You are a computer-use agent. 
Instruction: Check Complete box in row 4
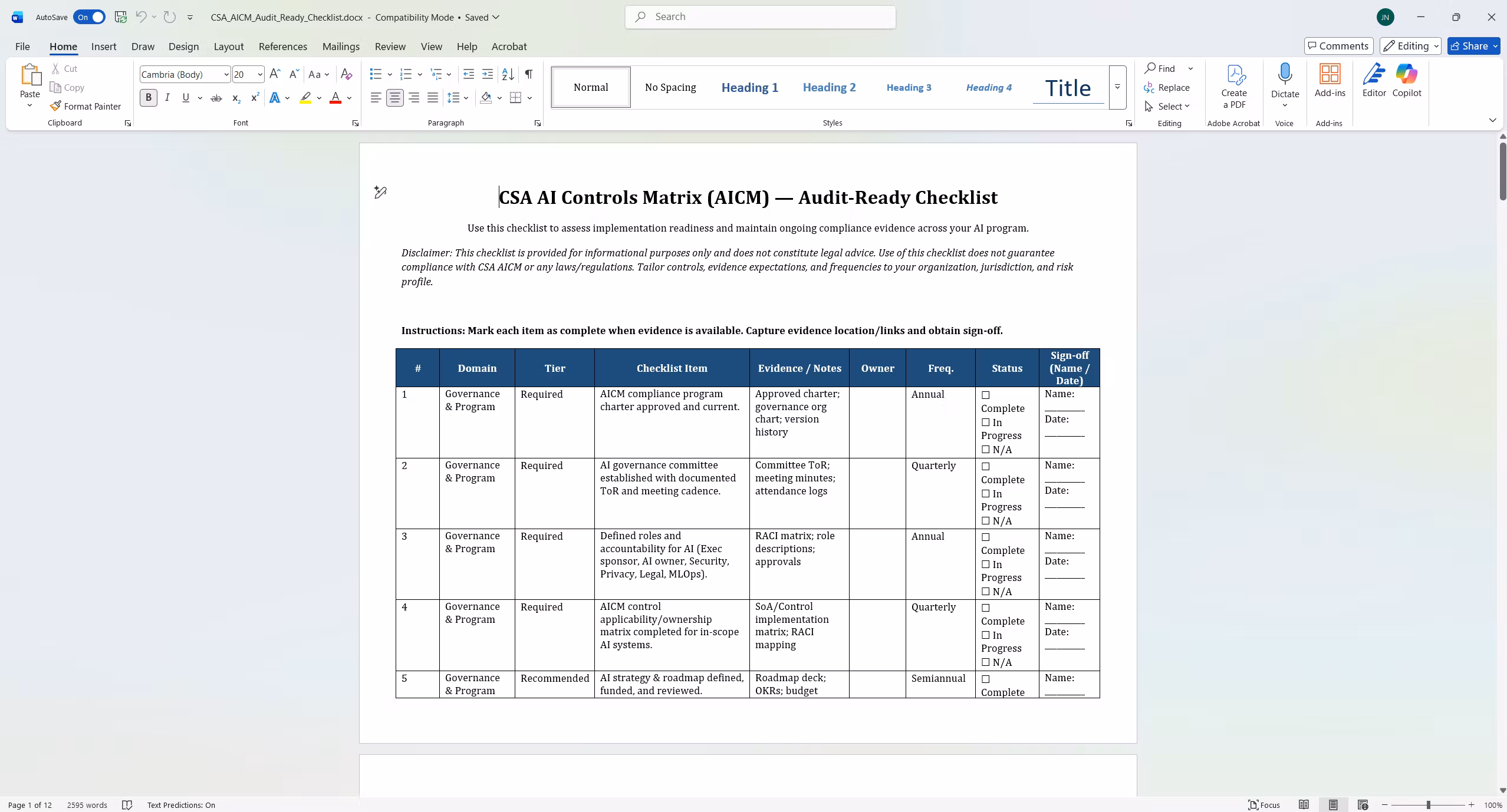click(986, 608)
